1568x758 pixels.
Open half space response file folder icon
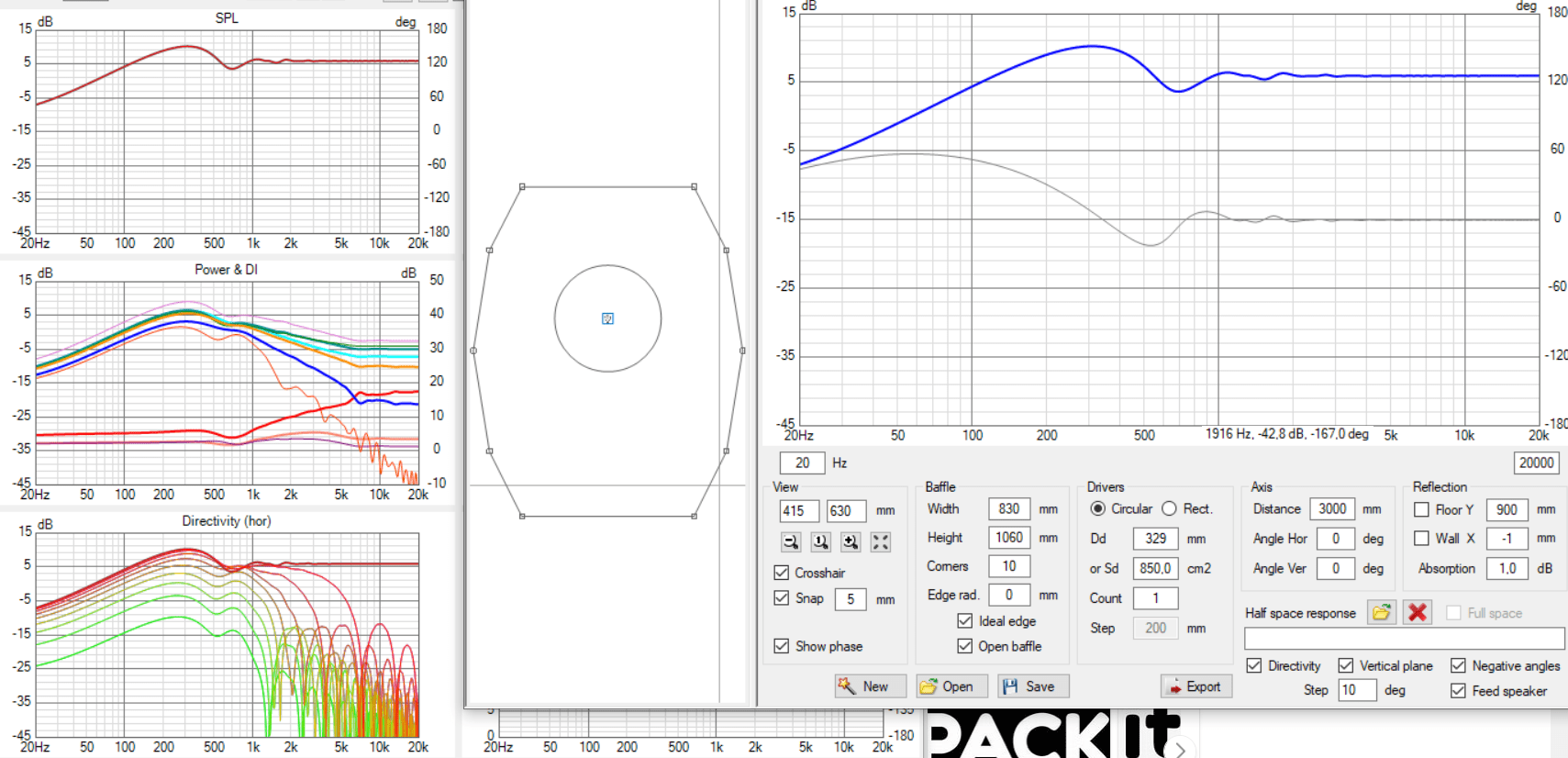pos(1382,612)
